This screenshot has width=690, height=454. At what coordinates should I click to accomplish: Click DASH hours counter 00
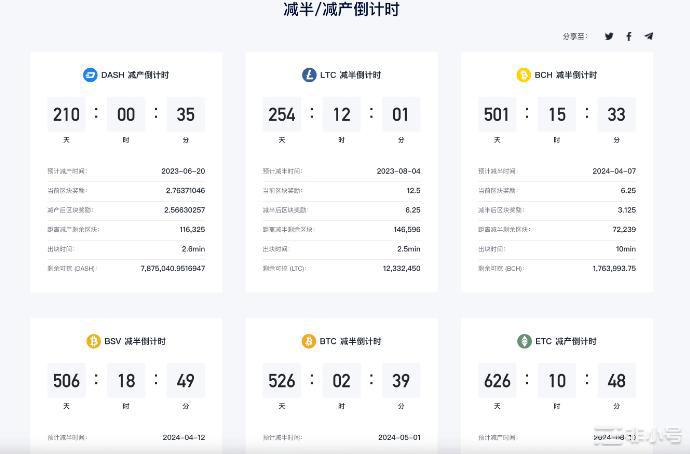click(x=126, y=114)
